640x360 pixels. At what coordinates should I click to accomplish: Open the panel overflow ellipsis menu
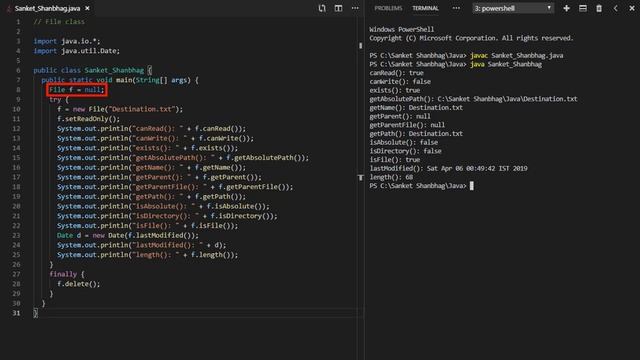(x=456, y=8)
